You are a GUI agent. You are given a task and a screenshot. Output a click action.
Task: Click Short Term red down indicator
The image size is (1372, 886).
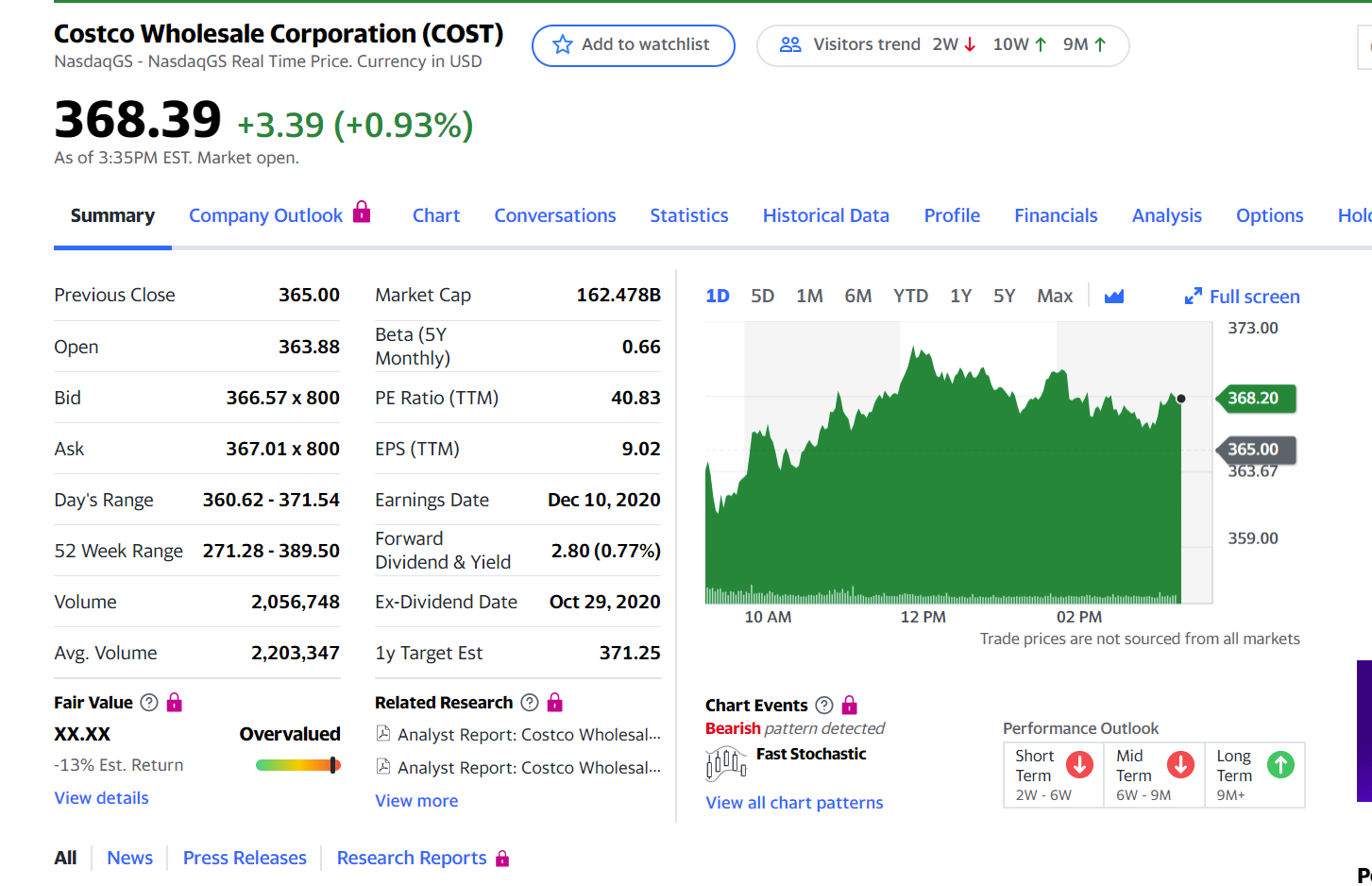coord(1079,764)
